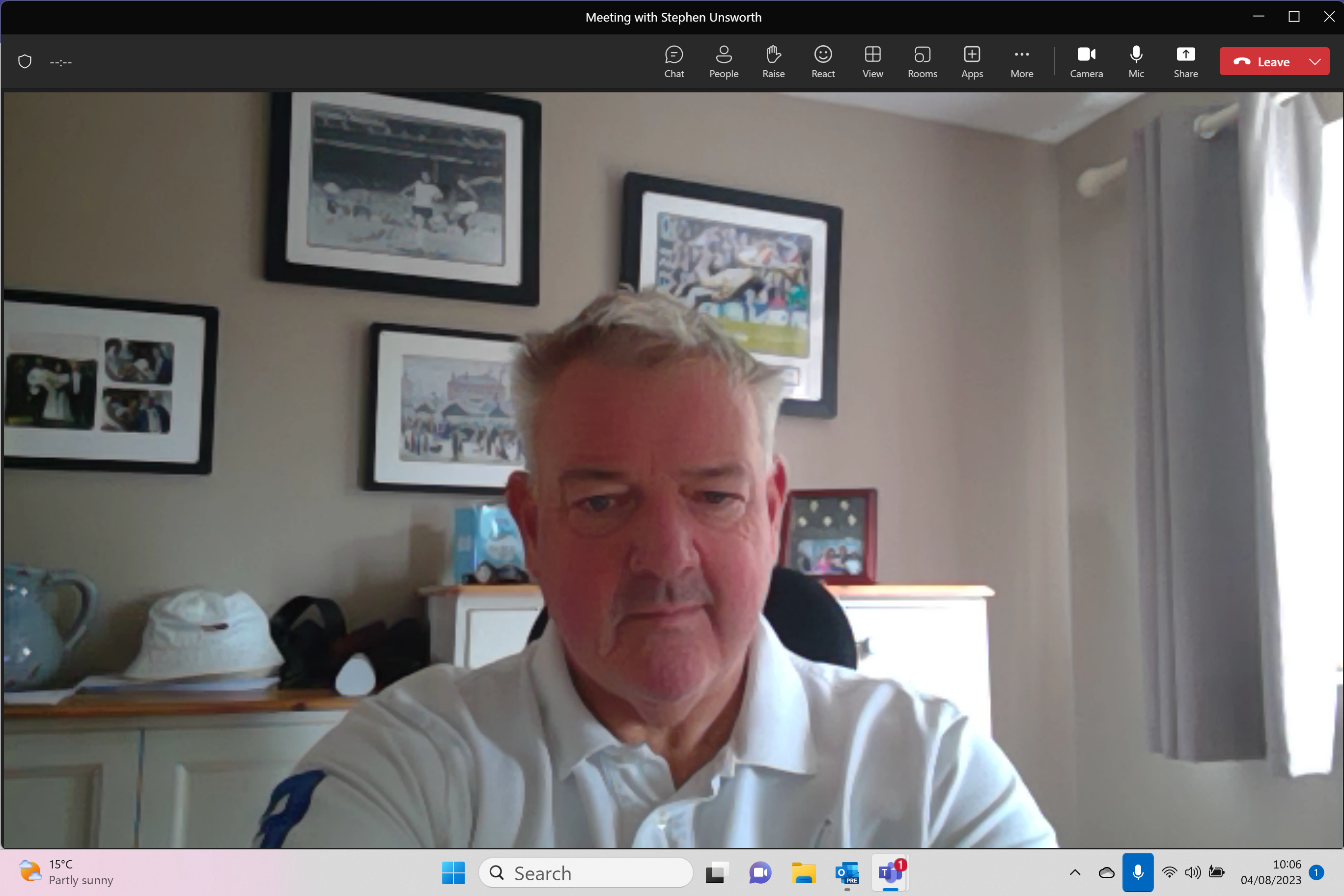
Task: Mute the Mic in meeting toolbar
Action: (1136, 61)
